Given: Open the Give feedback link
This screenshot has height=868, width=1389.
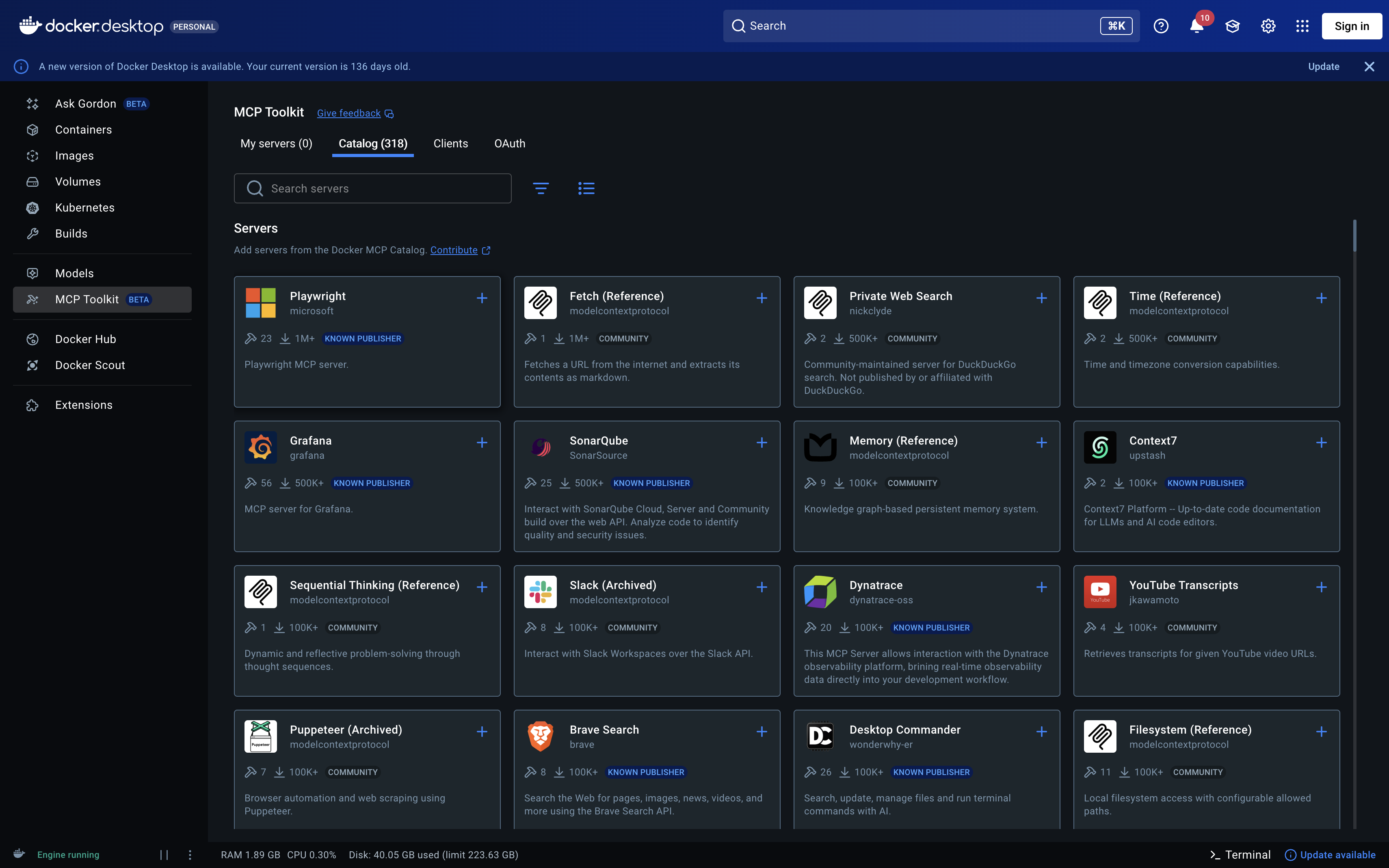Looking at the screenshot, I should point(355,113).
